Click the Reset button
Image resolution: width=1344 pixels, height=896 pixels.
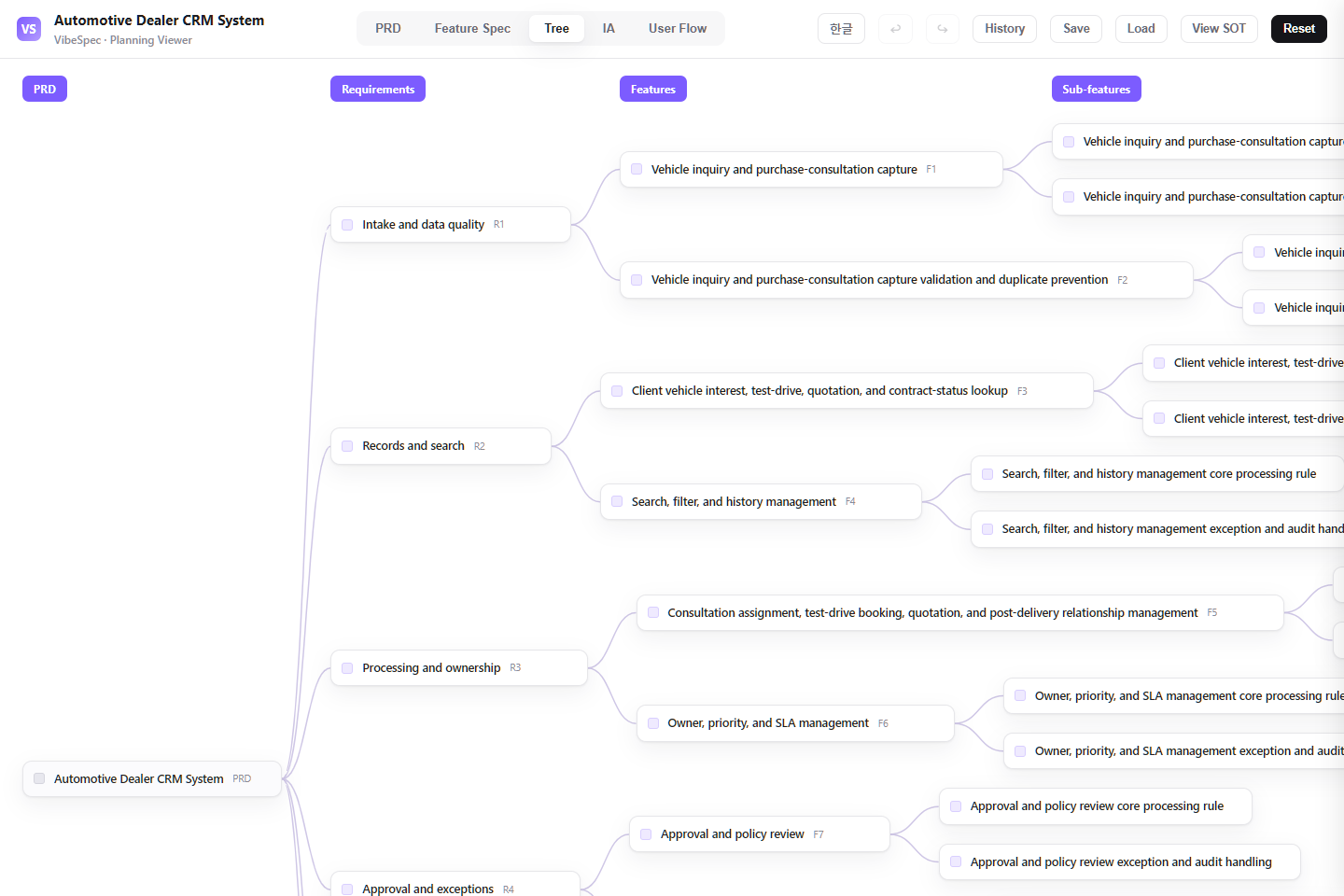pyautogui.click(x=1298, y=29)
